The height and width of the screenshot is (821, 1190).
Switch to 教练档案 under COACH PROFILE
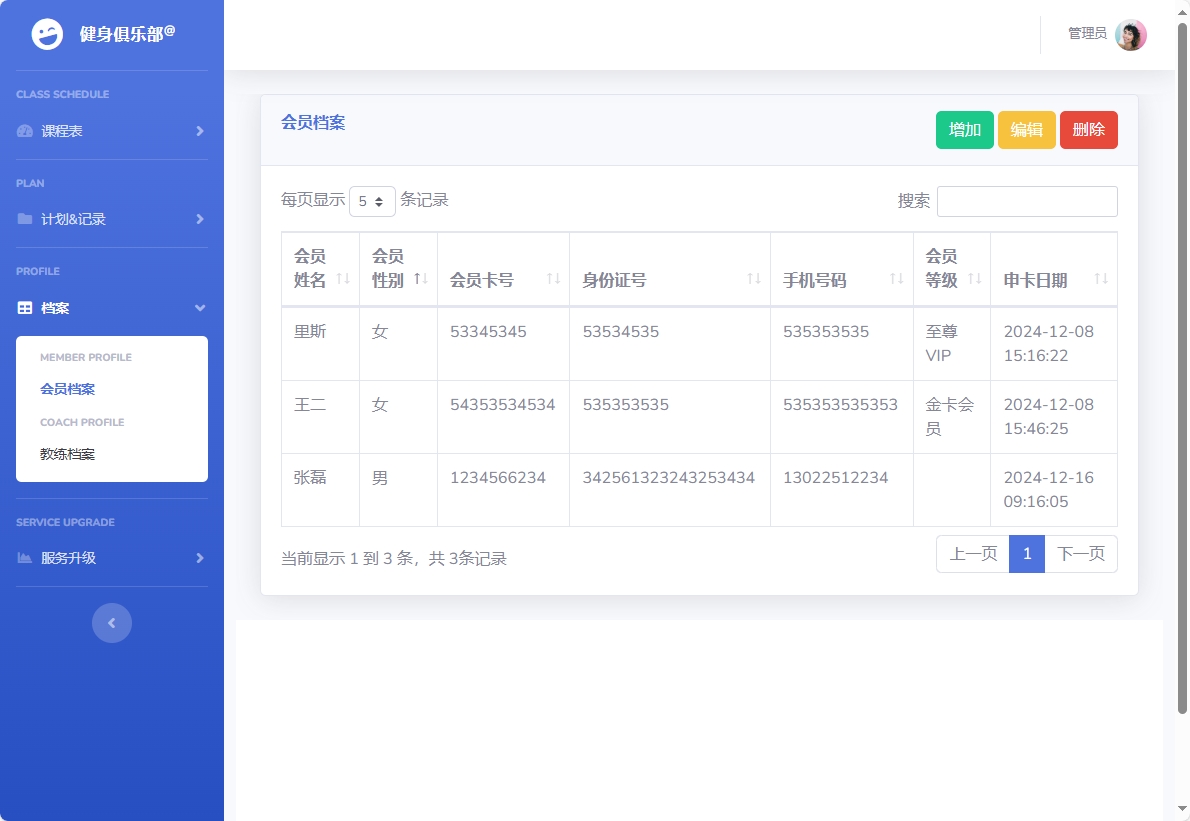click(65, 453)
